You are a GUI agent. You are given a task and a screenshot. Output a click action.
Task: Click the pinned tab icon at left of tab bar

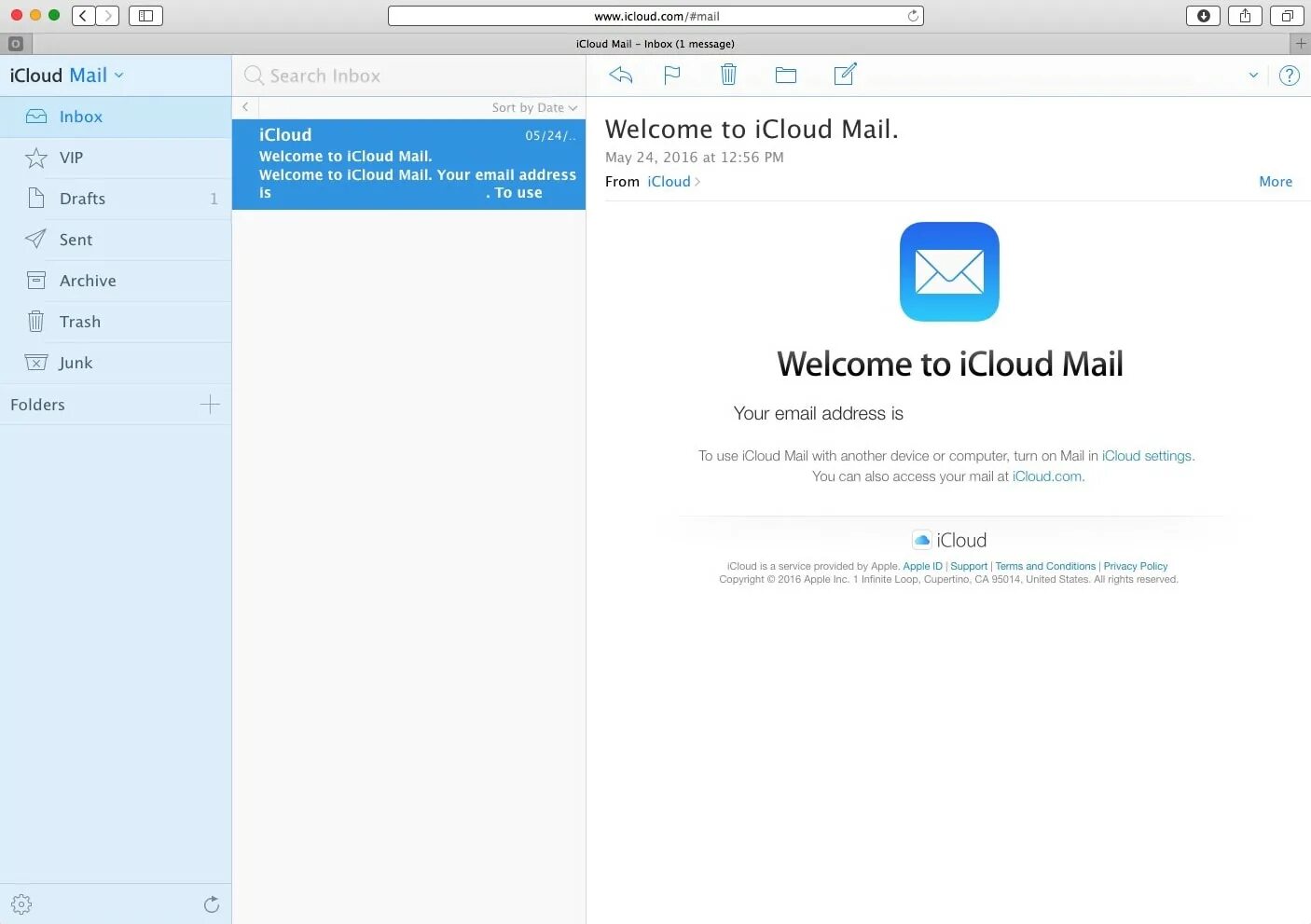(15, 44)
